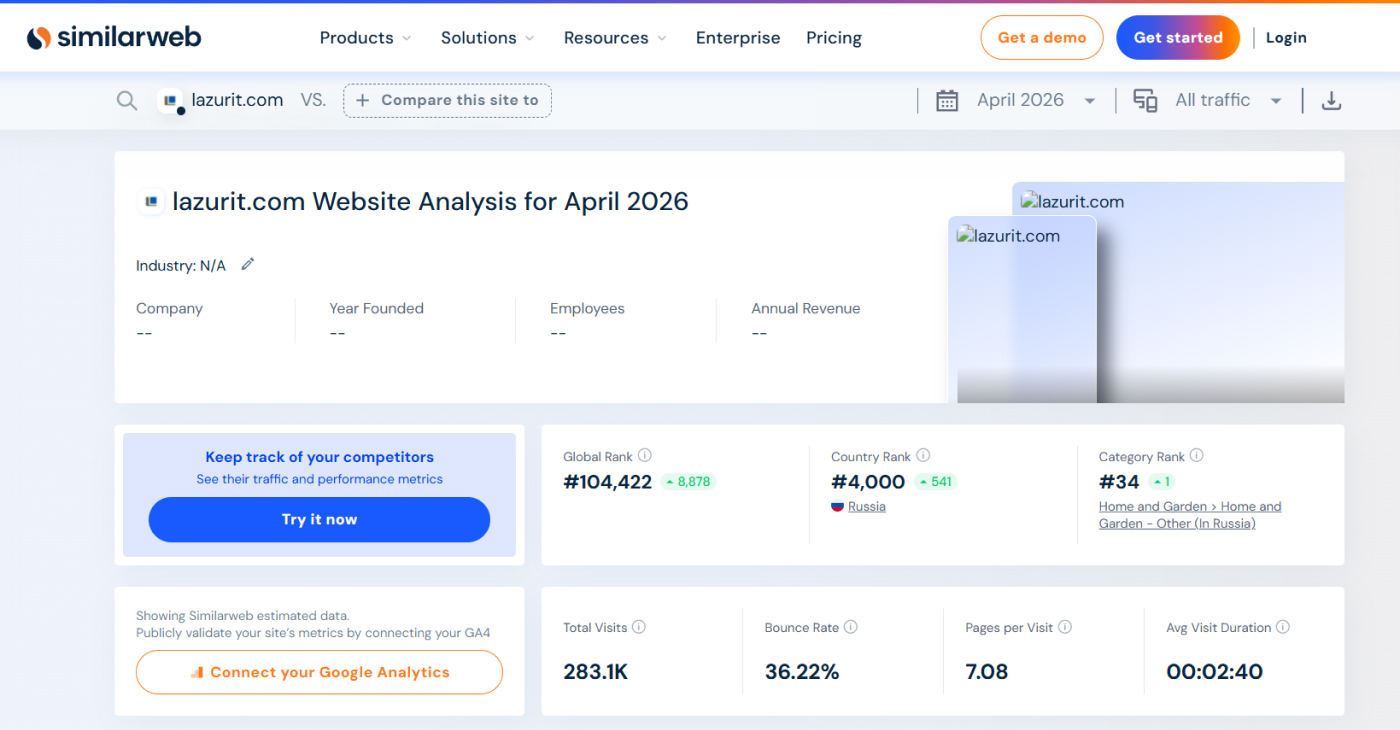1400x730 pixels.
Task: Click the visit duration value 00:02:40
Action: point(1215,672)
